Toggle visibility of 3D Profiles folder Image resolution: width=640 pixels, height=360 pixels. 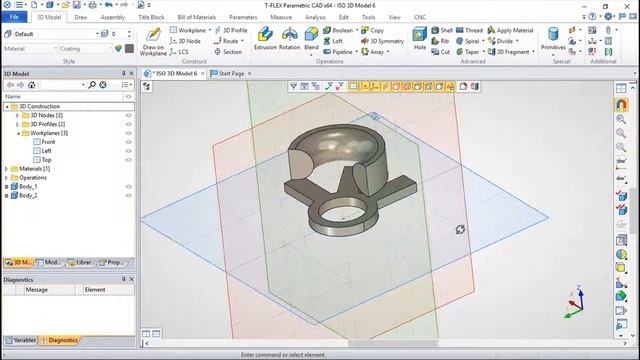pyautogui.click(x=129, y=124)
